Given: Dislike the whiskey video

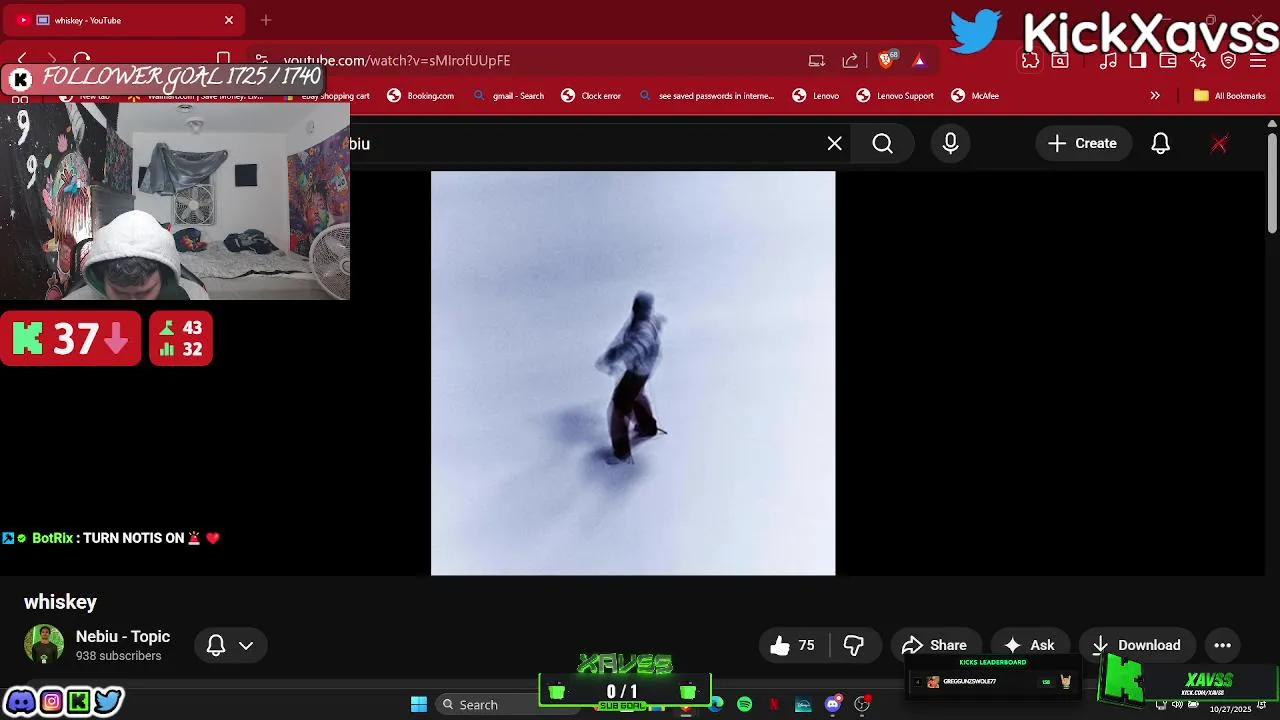Looking at the screenshot, I should click(854, 646).
